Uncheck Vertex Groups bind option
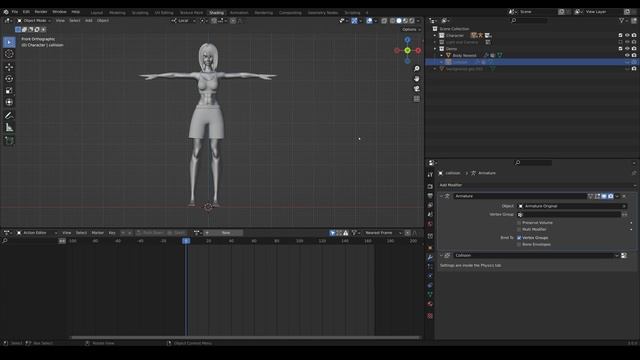The width and height of the screenshot is (640, 360). click(x=519, y=238)
